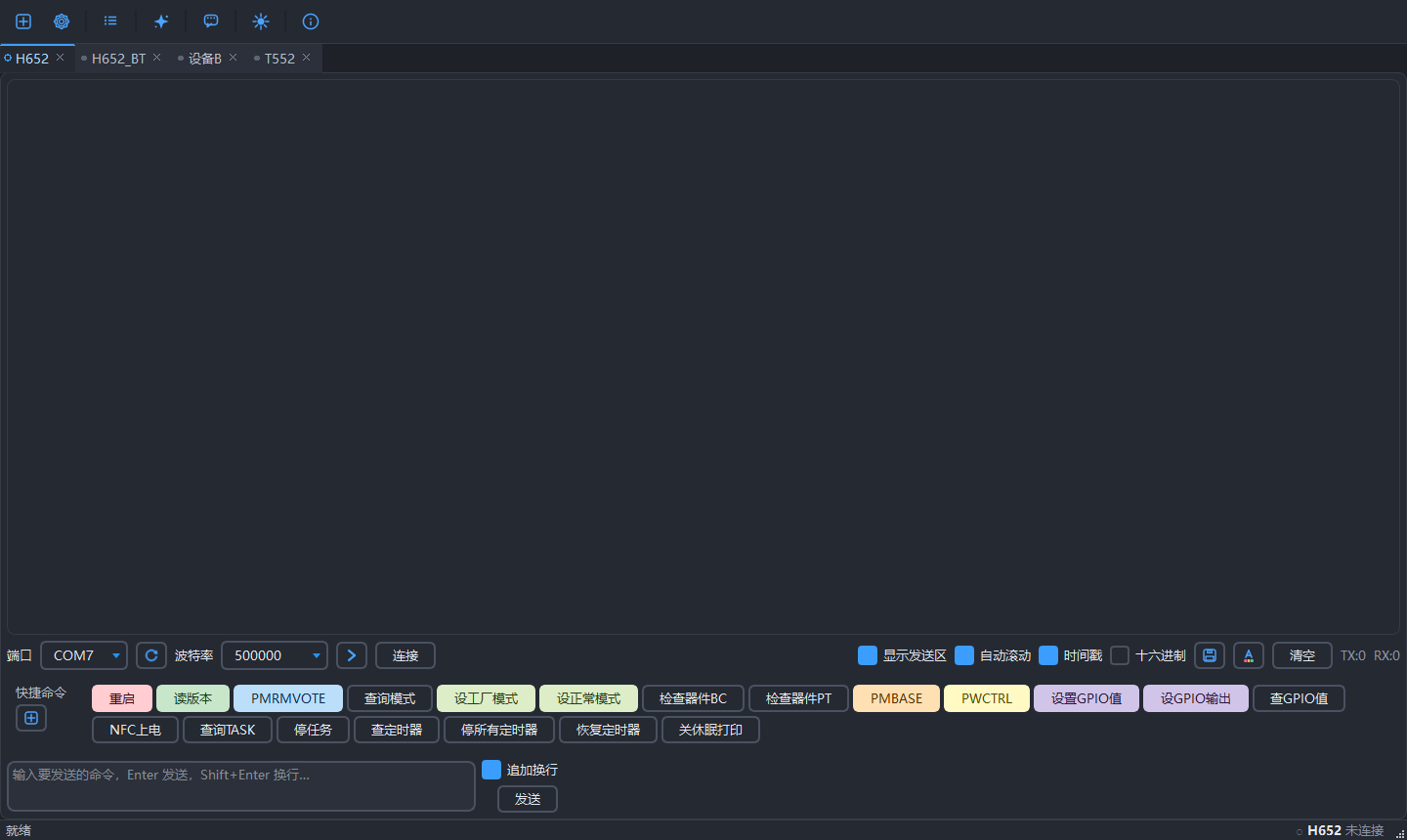Run the 设置GPIO值 quick command

click(1087, 698)
